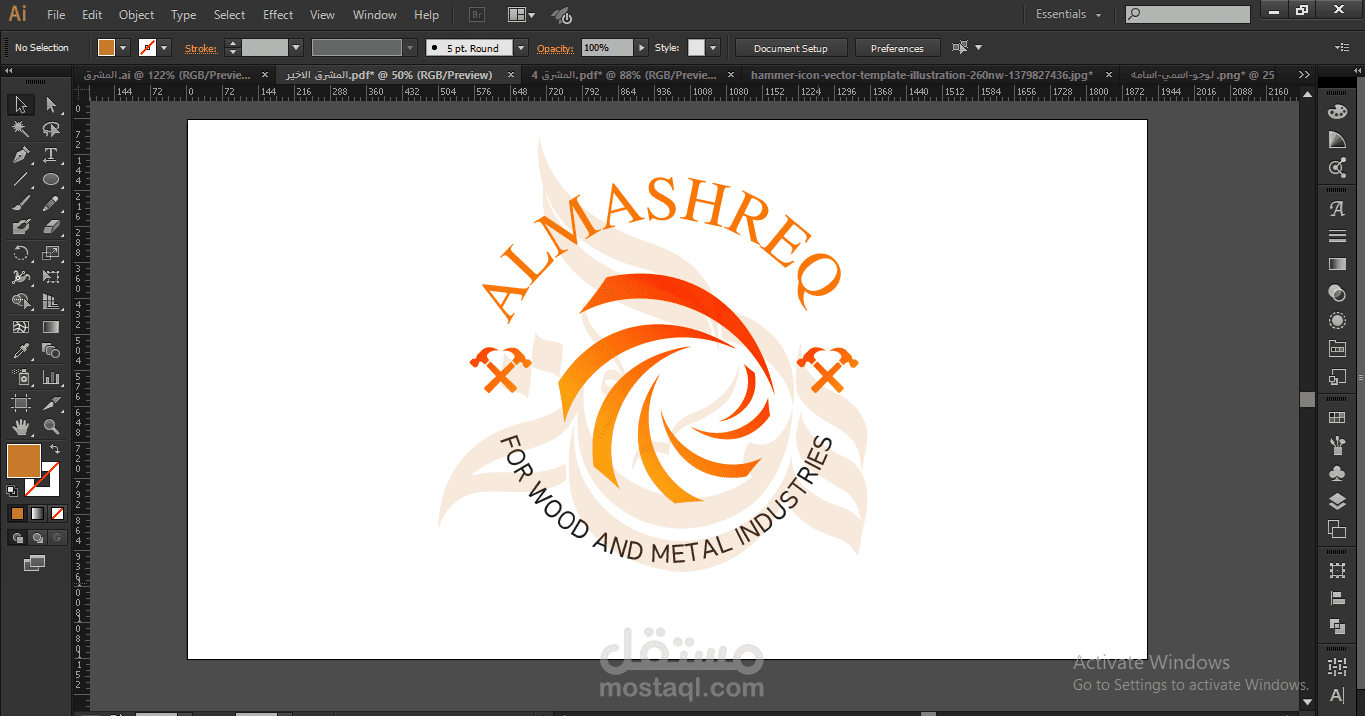The height and width of the screenshot is (716, 1365).
Task: Select the Blend tool
Action: pos(51,351)
